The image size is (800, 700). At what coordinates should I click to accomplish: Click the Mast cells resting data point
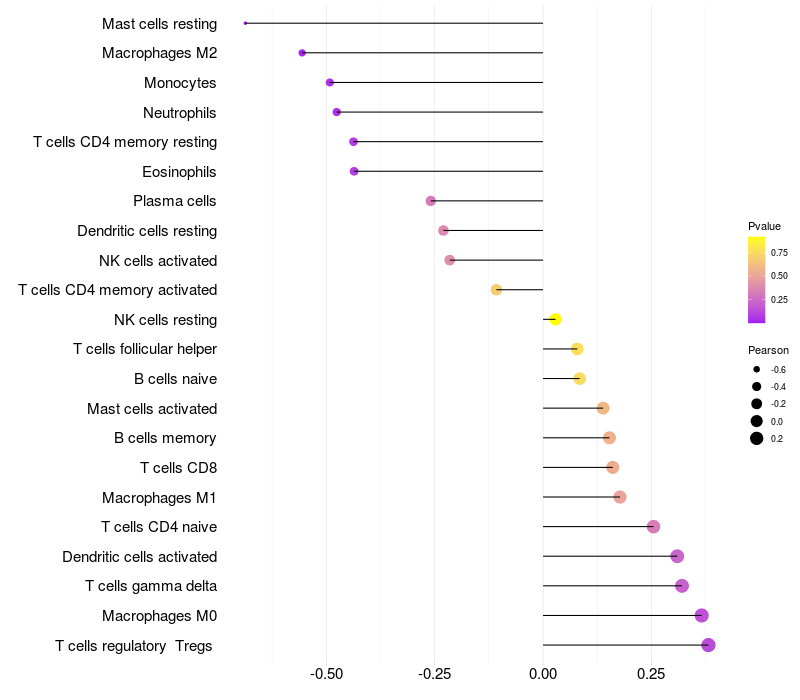tap(245, 23)
